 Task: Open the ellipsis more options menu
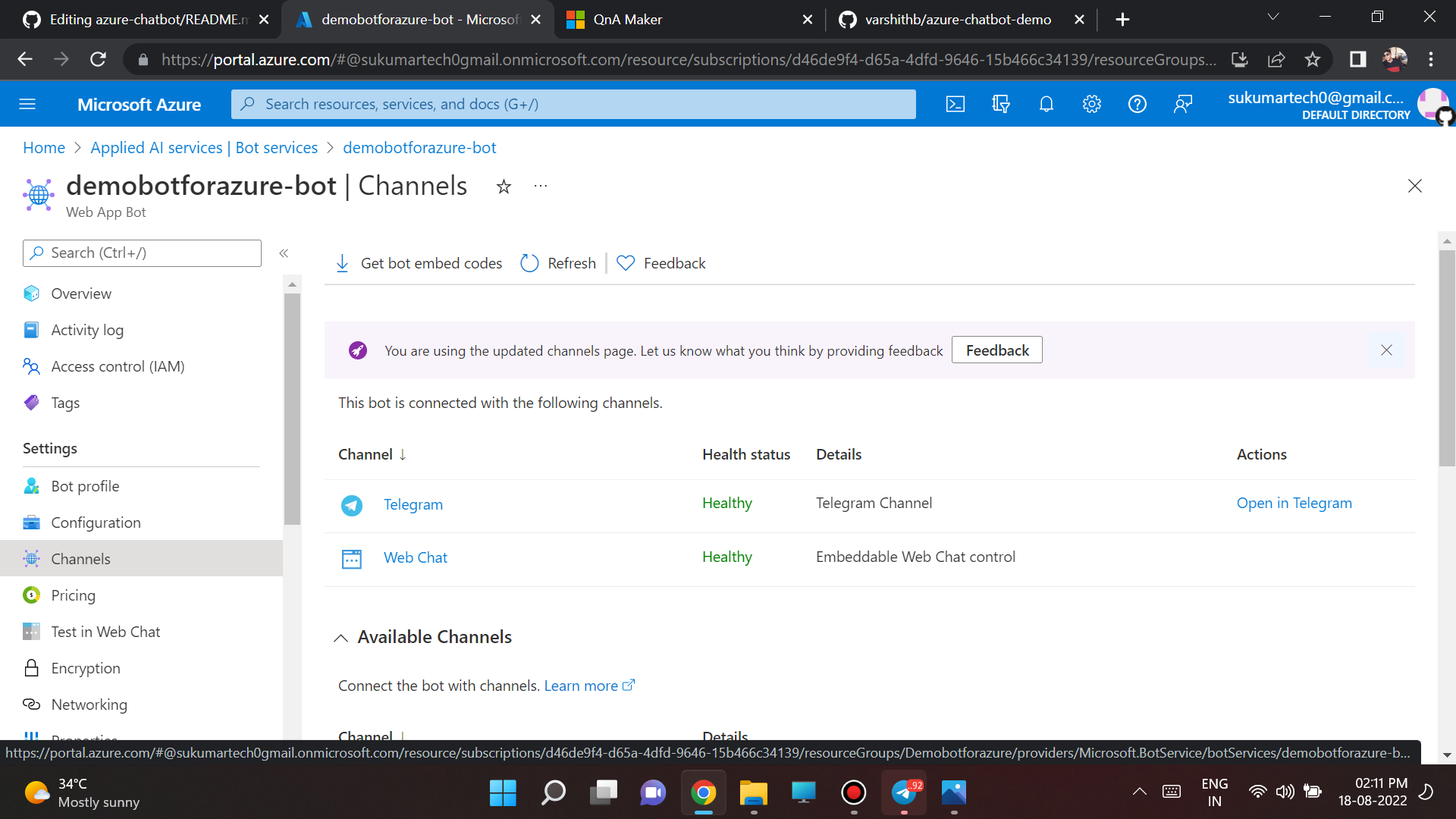tap(541, 187)
